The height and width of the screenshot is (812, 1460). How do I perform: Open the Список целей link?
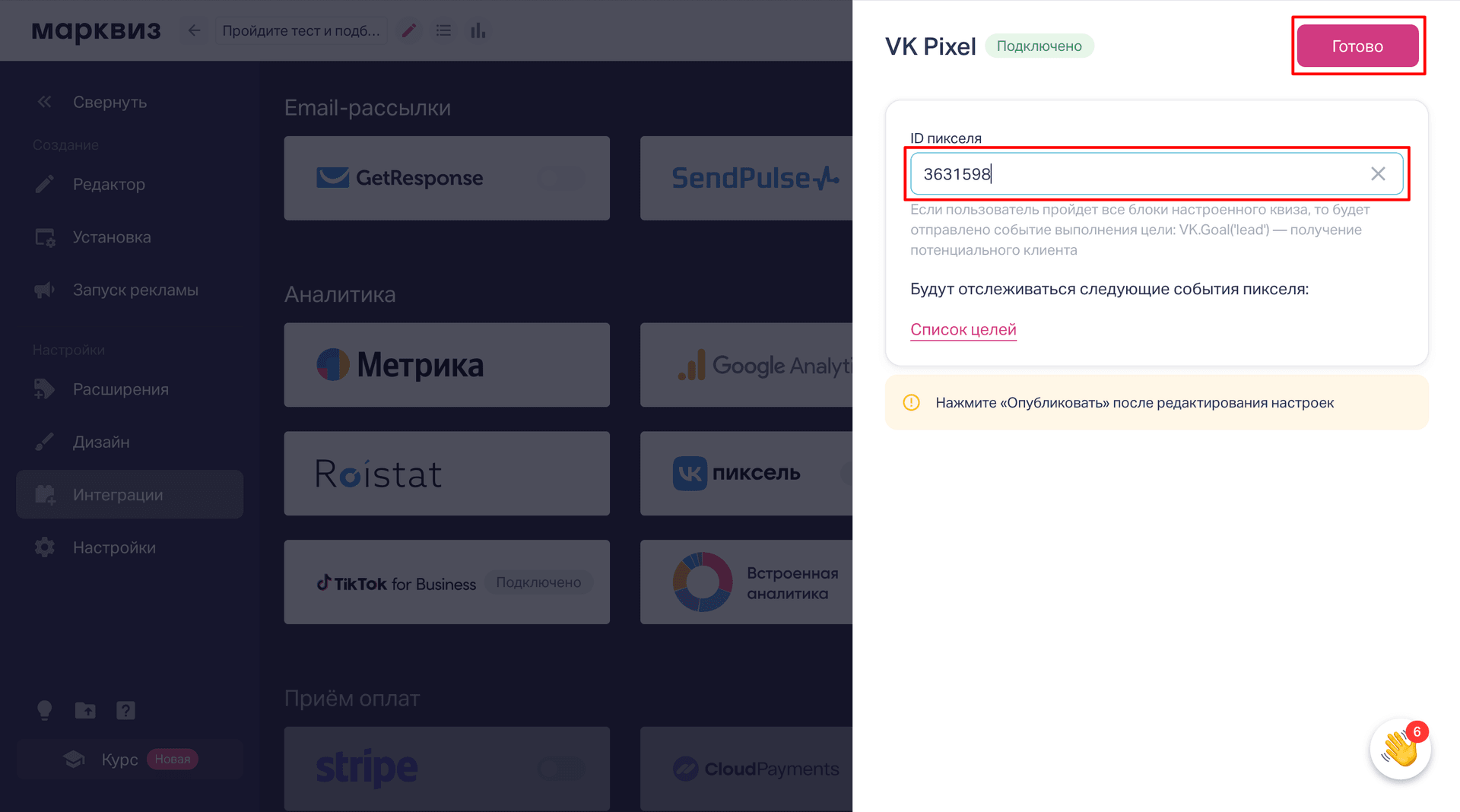coord(963,329)
